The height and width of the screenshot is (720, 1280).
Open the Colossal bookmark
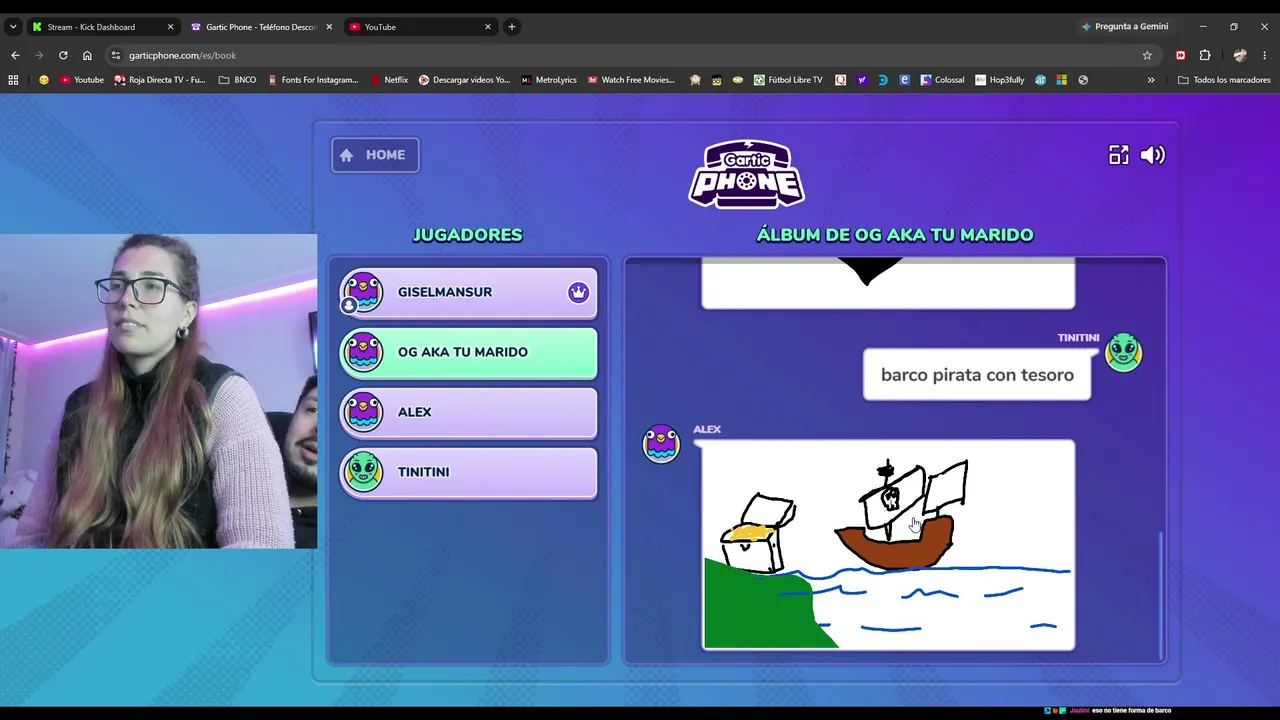pyautogui.click(x=942, y=80)
